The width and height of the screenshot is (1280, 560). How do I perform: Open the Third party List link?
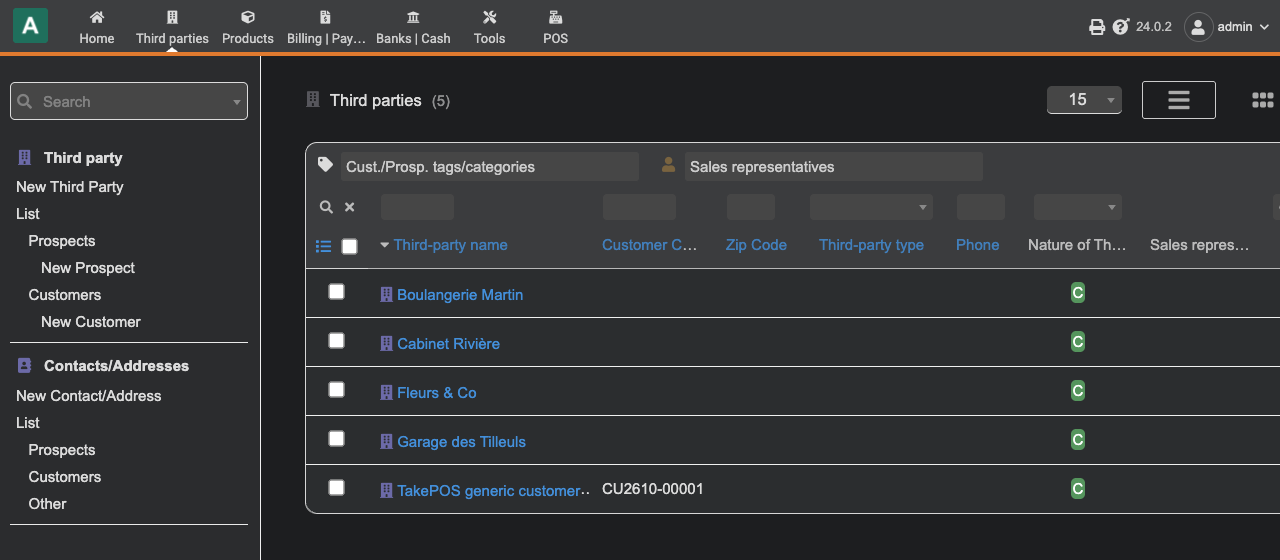tap(28, 214)
